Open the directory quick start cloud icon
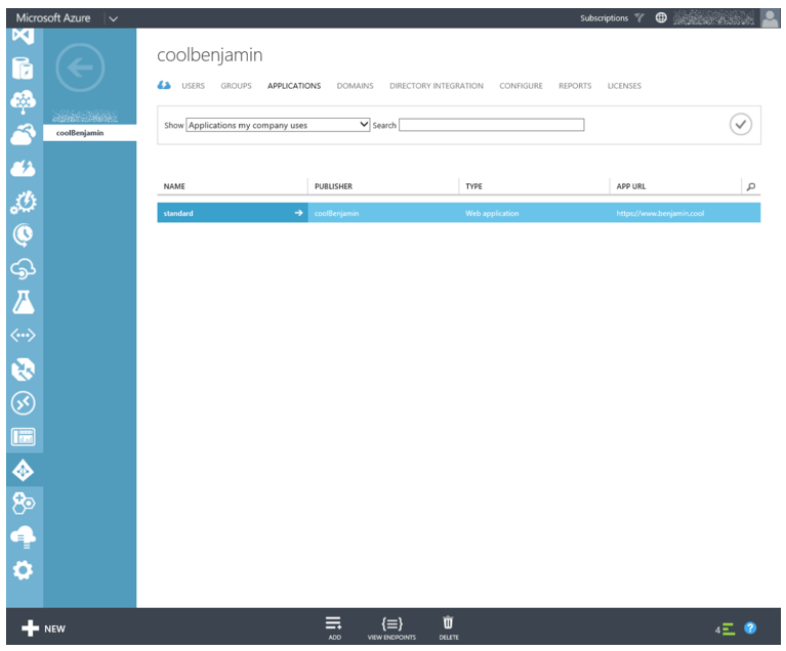 (164, 86)
